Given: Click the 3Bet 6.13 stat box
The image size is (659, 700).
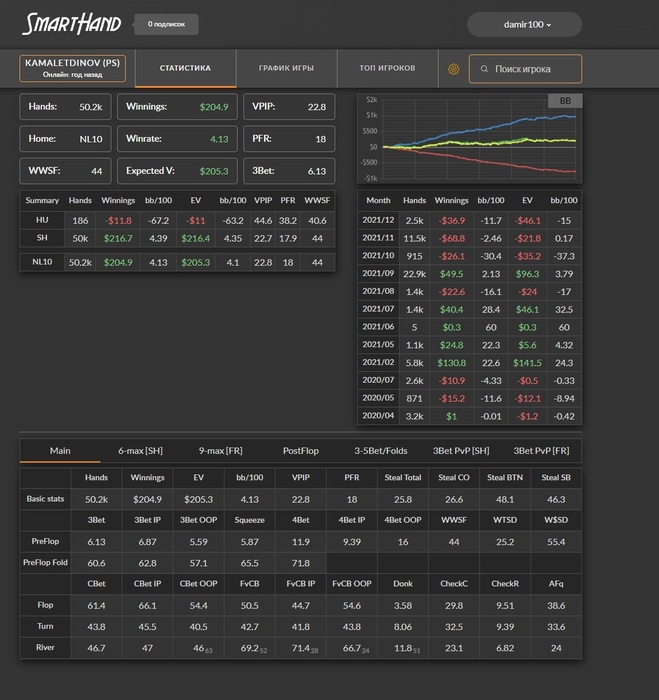Looking at the screenshot, I should (289, 171).
